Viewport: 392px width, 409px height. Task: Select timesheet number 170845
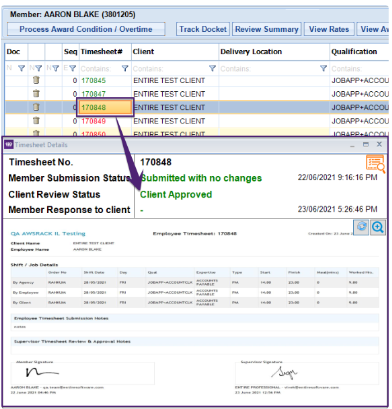[x=93, y=80]
